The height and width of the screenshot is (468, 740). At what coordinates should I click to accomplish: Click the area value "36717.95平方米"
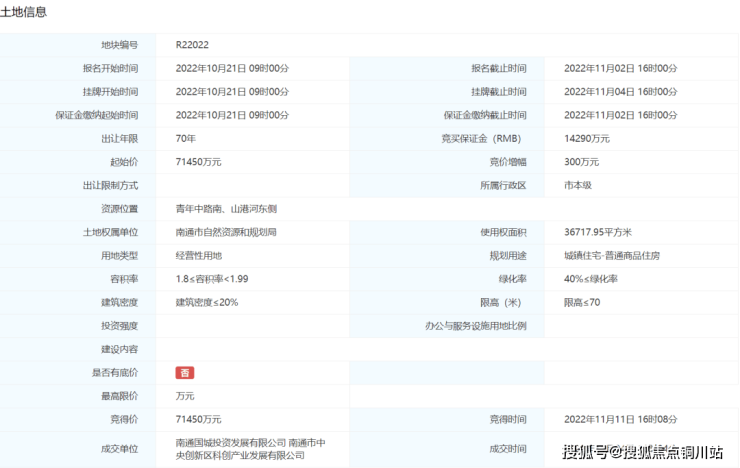click(599, 232)
